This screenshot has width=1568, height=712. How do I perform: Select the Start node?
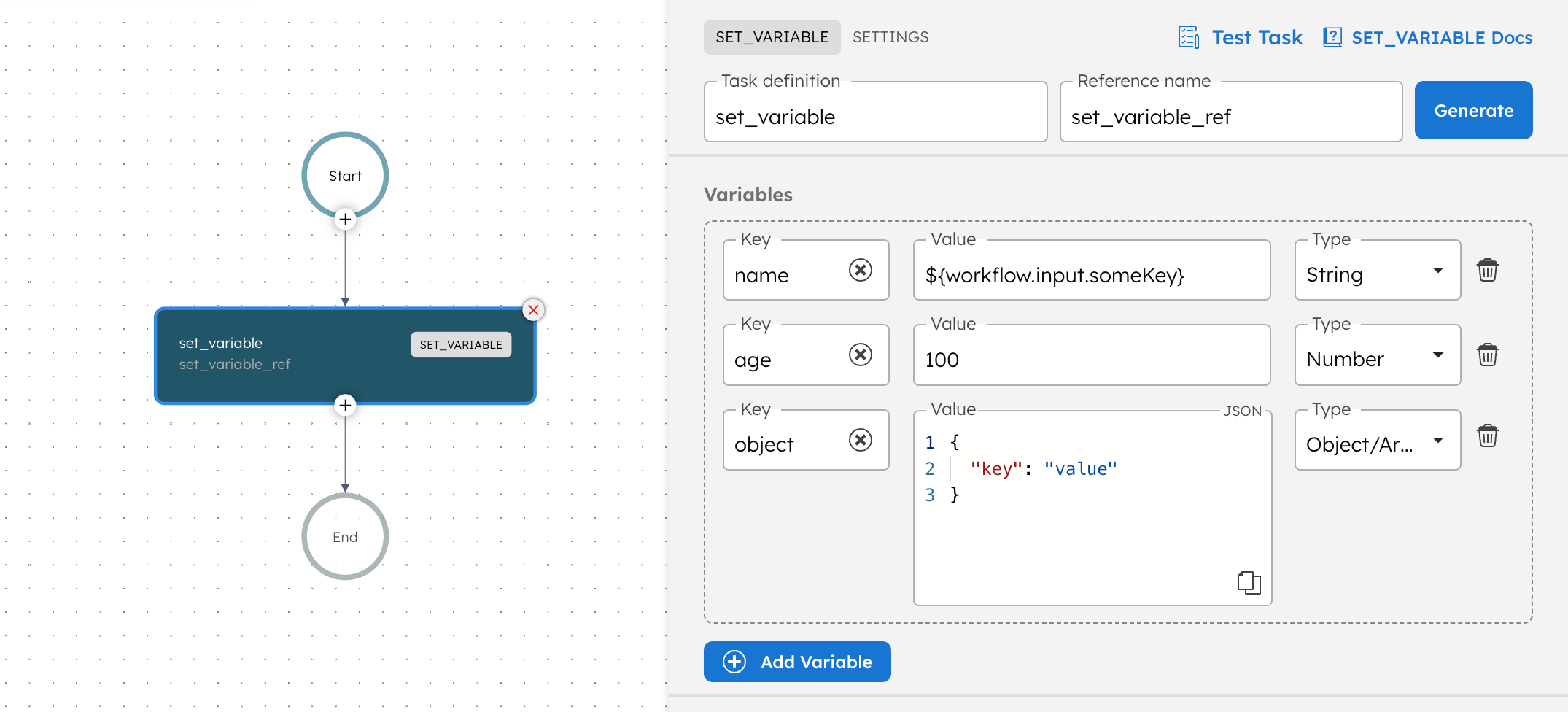(345, 176)
